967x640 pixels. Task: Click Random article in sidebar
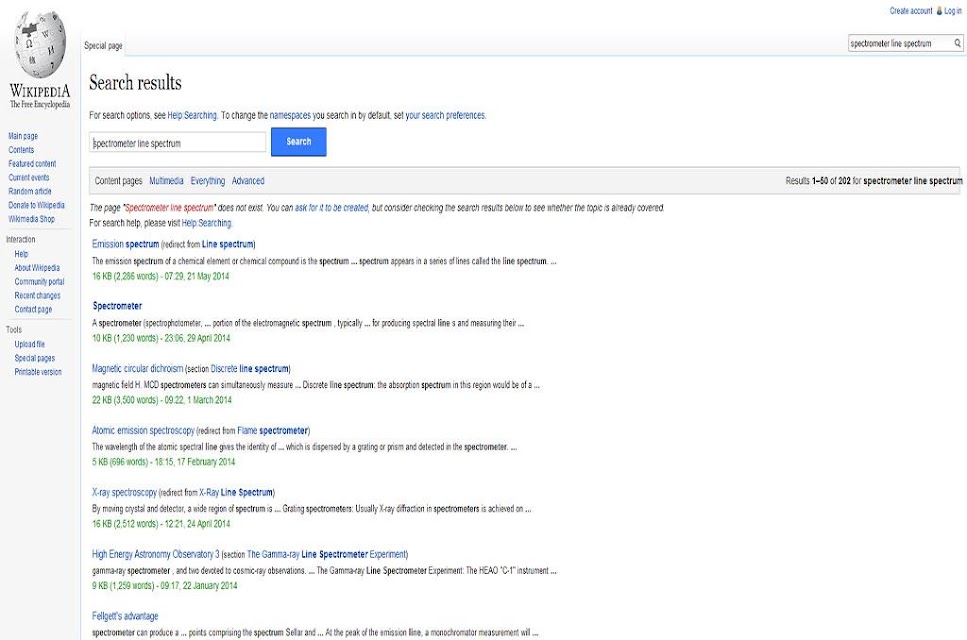(30, 191)
